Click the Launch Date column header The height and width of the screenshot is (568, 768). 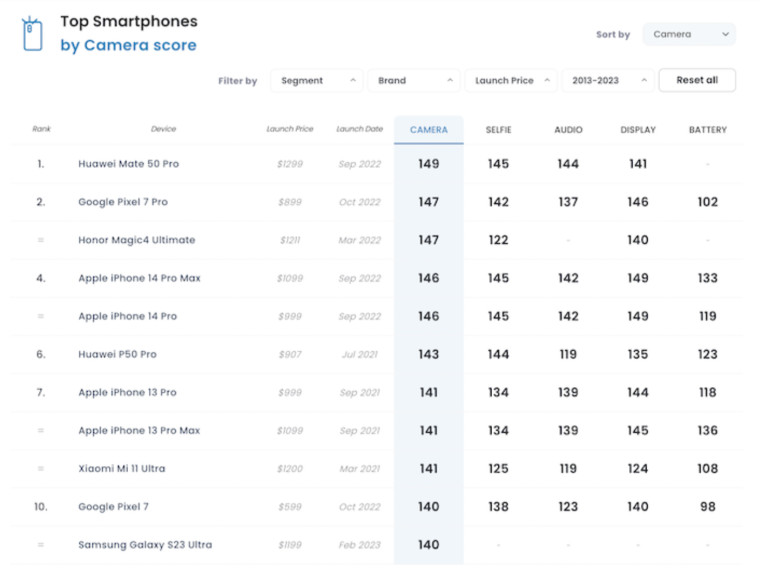(x=359, y=129)
